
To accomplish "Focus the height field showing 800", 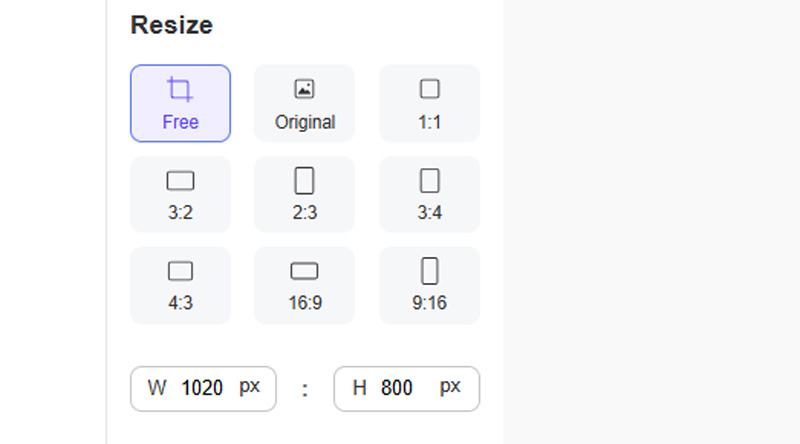I will click(x=407, y=389).
